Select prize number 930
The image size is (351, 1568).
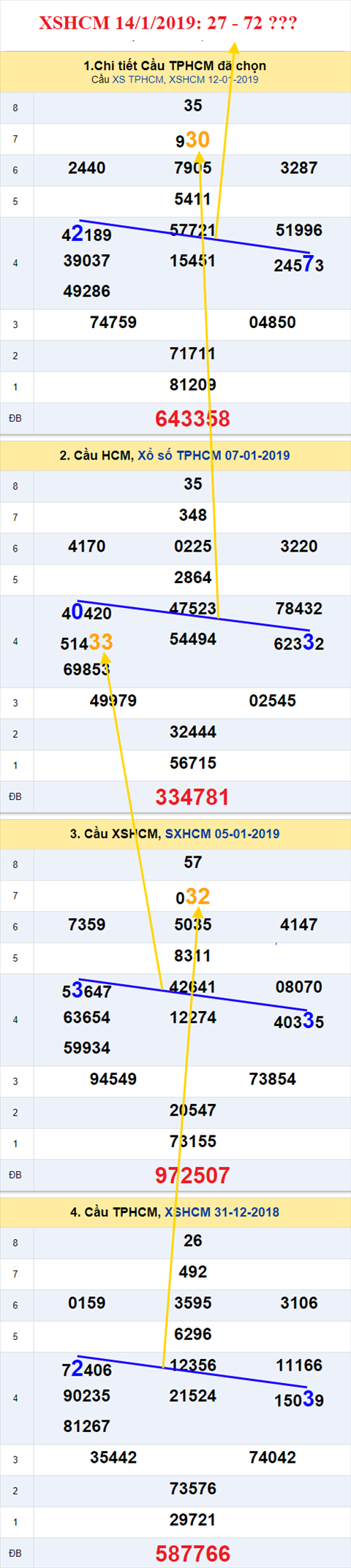(193, 140)
